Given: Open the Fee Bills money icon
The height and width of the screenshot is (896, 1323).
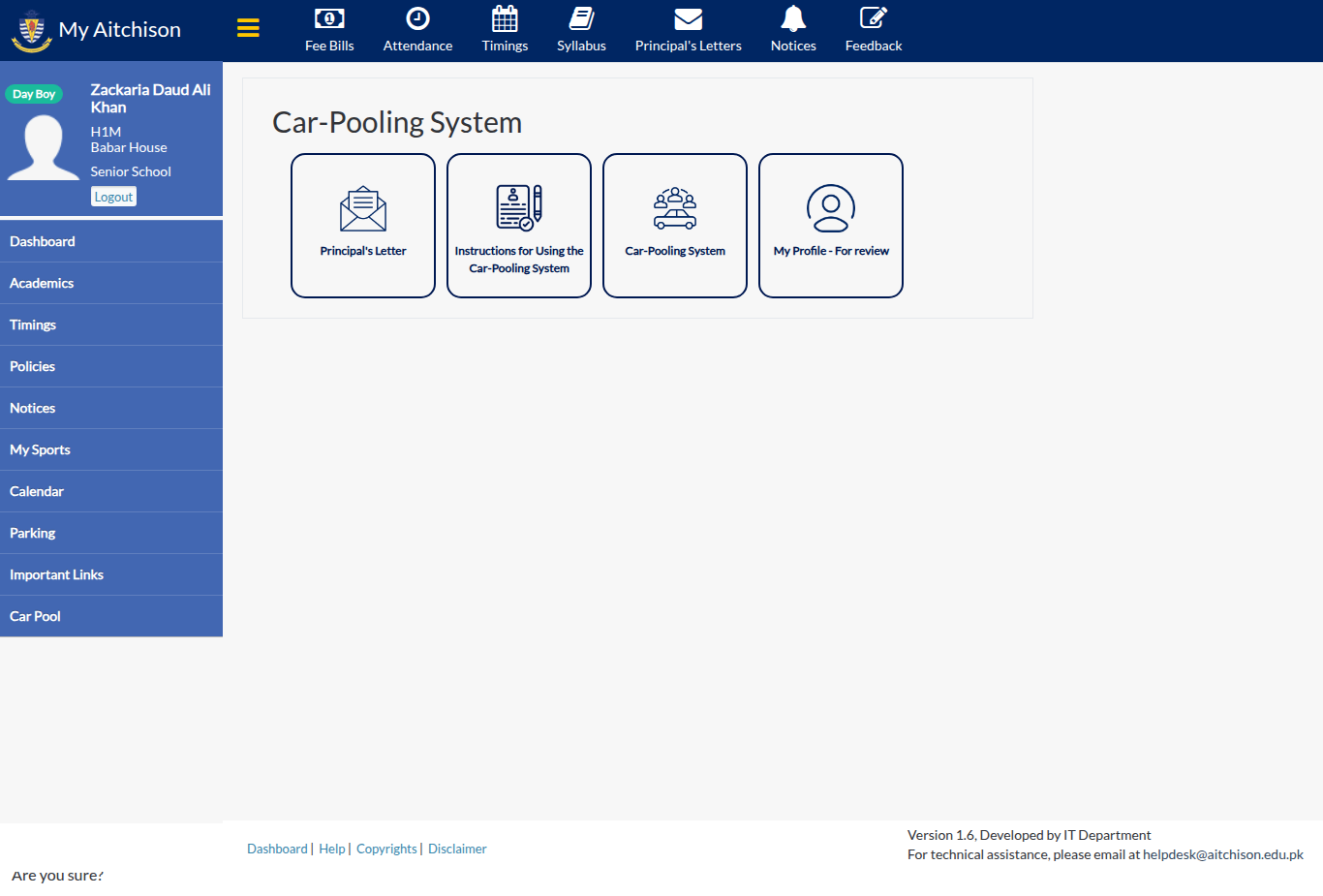Looking at the screenshot, I should 329,18.
